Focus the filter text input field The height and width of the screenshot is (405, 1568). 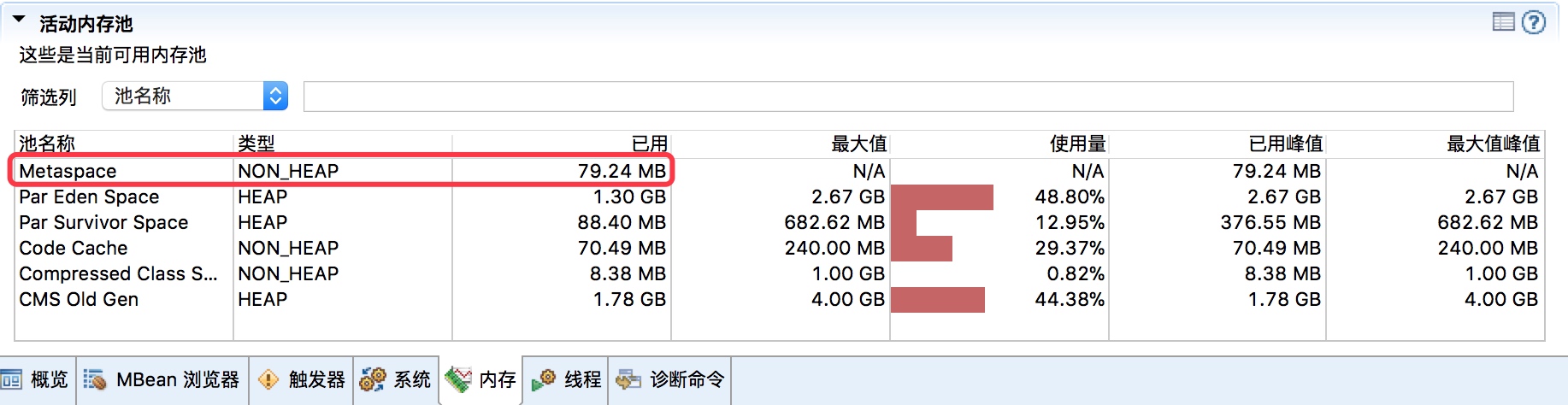click(908, 96)
